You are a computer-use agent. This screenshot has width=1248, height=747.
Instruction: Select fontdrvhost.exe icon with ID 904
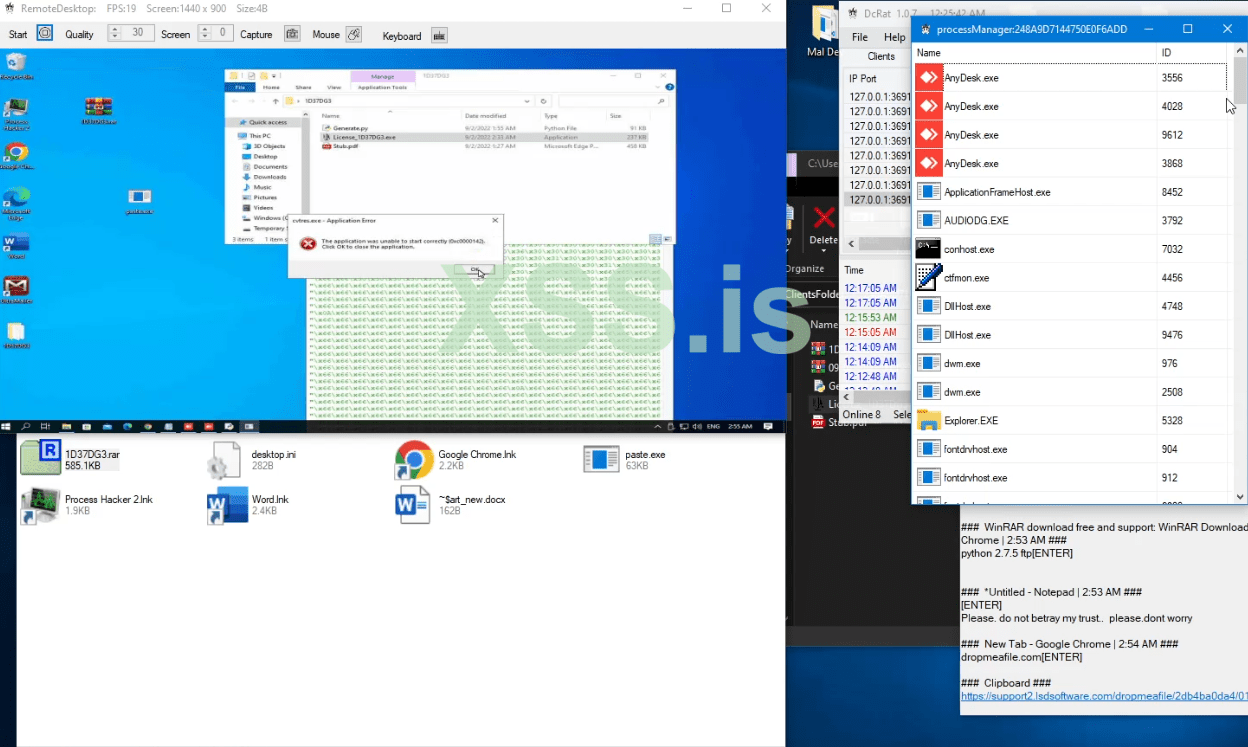point(929,449)
